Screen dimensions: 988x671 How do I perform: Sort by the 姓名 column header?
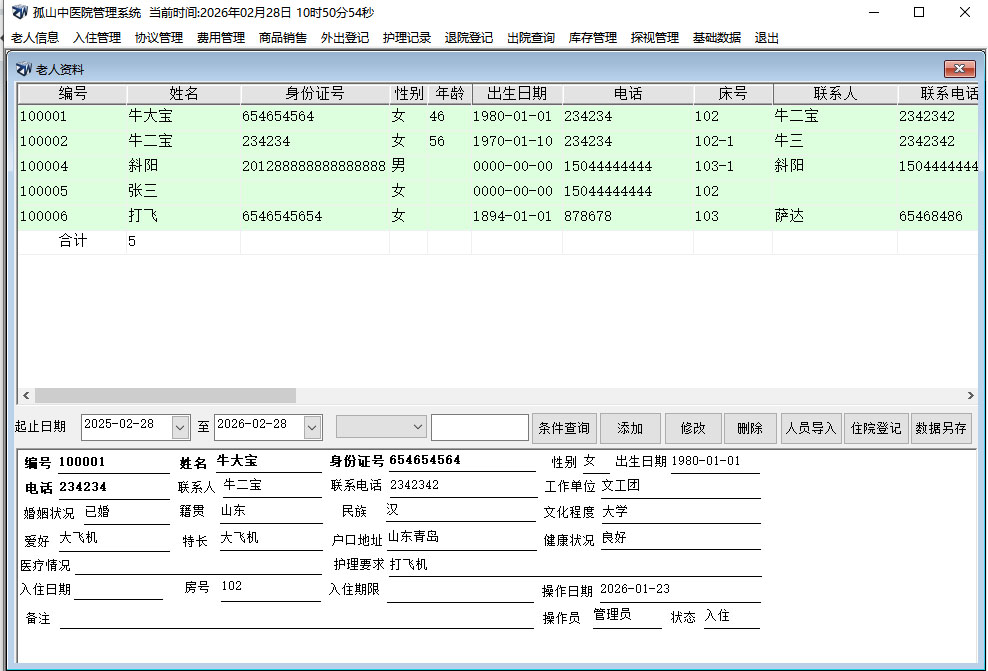(184, 93)
